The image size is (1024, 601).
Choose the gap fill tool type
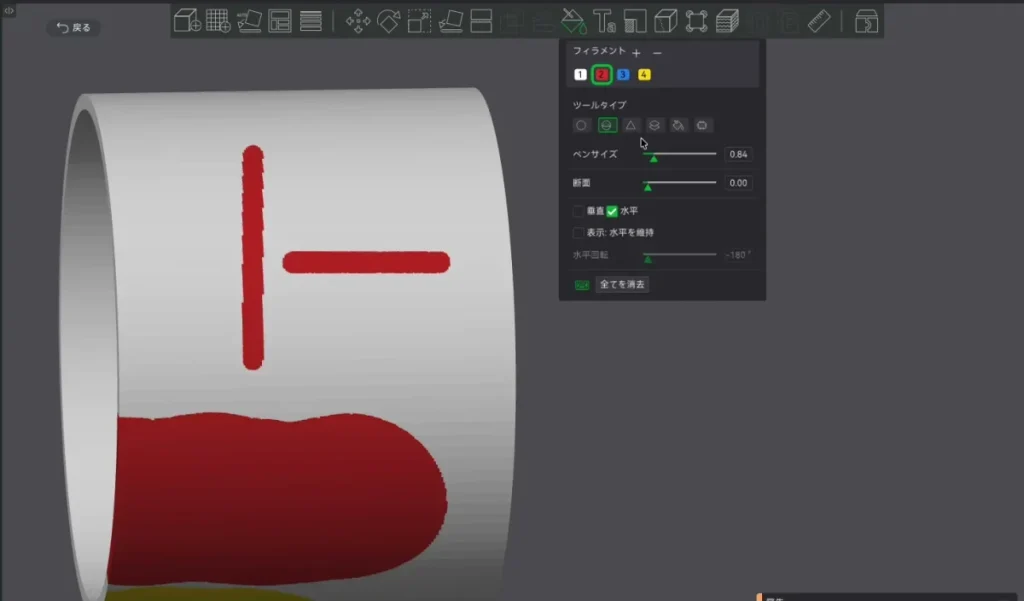[x=702, y=125]
